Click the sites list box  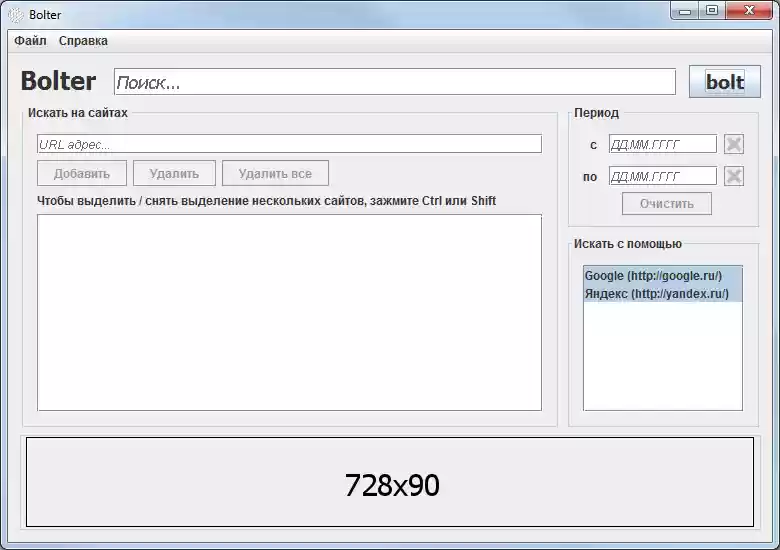point(289,312)
